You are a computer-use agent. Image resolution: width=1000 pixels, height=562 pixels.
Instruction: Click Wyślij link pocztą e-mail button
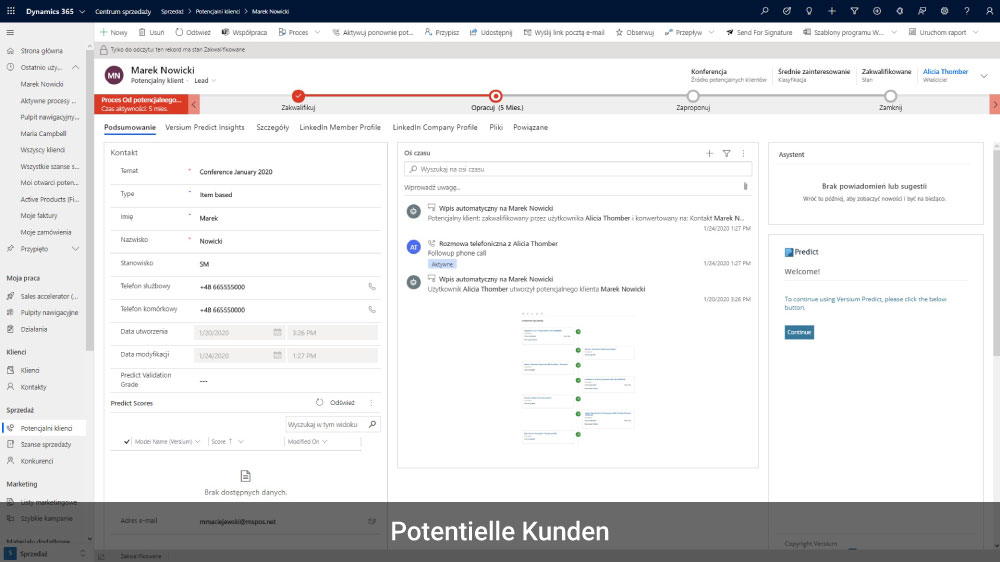pos(564,33)
